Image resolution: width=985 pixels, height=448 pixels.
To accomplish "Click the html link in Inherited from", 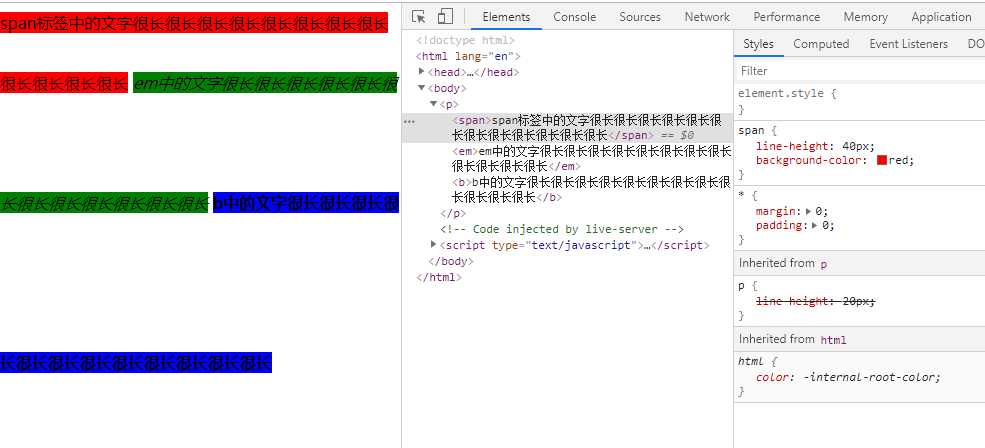I will pyautogui.click(x=834, y=340).
